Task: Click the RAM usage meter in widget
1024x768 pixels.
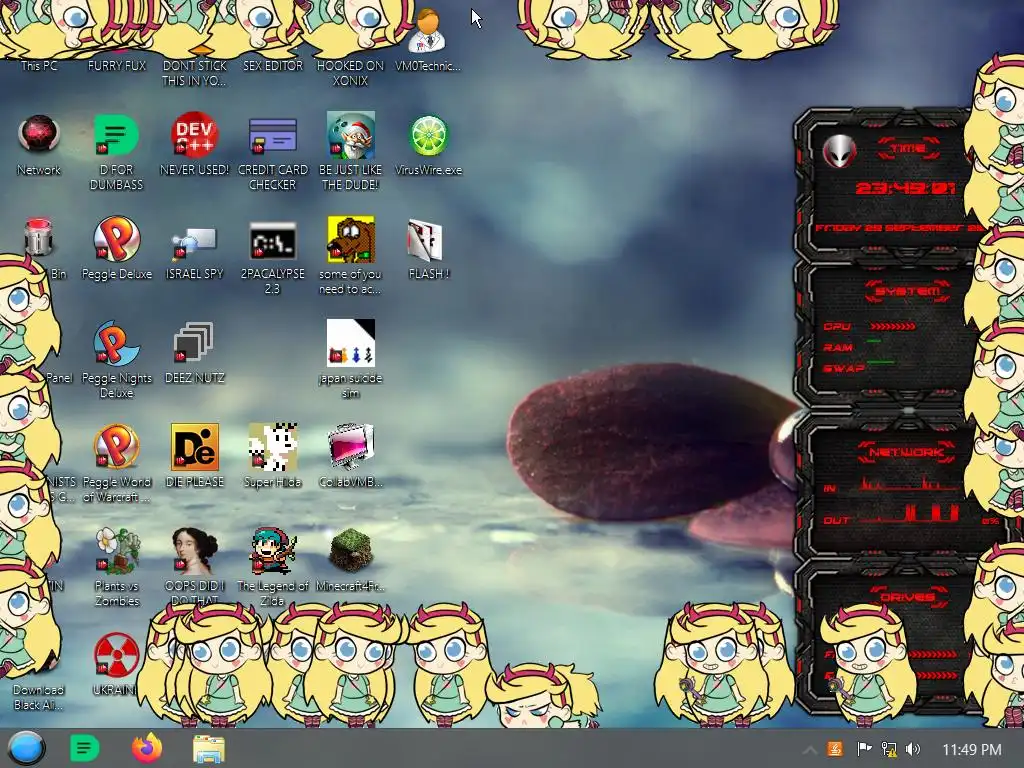Action: tap(874, 341)
